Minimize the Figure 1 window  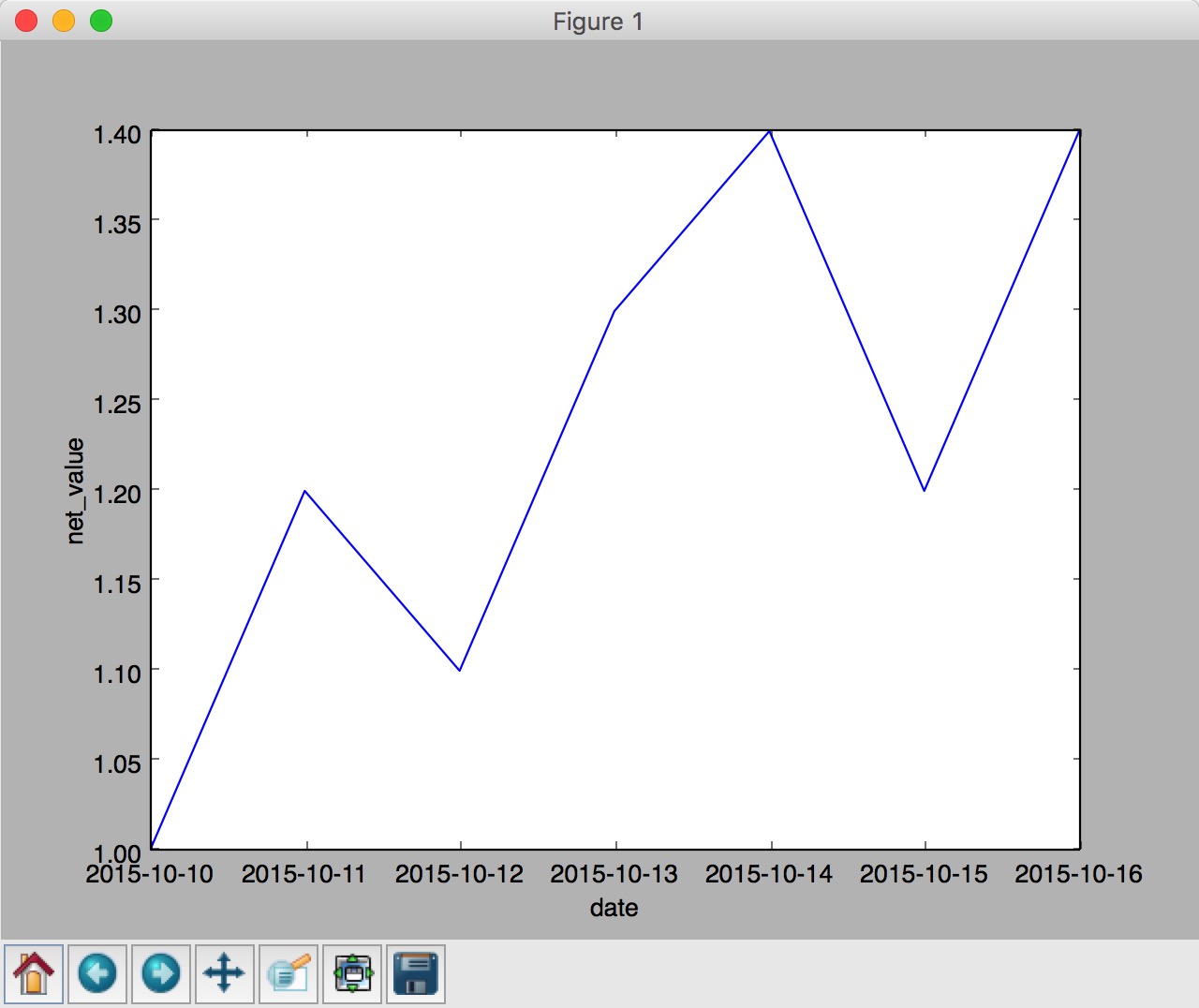64,21
